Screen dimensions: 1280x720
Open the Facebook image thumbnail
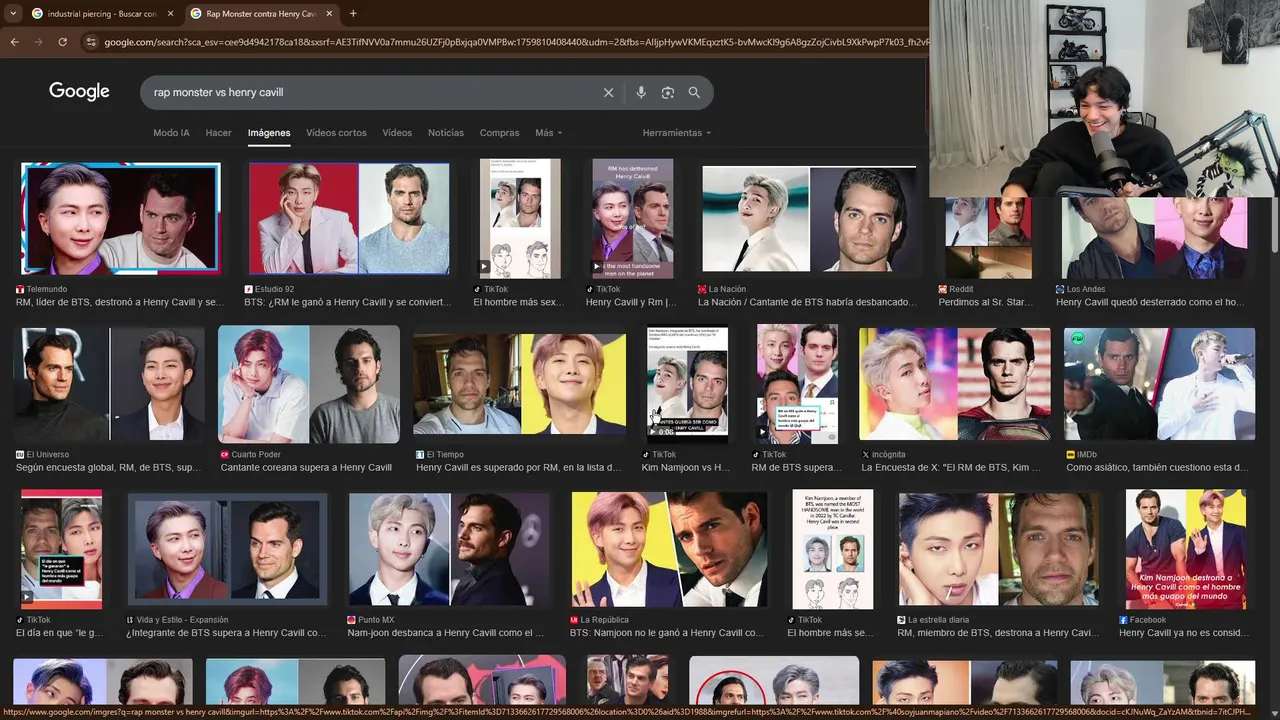coord(1185,549)
